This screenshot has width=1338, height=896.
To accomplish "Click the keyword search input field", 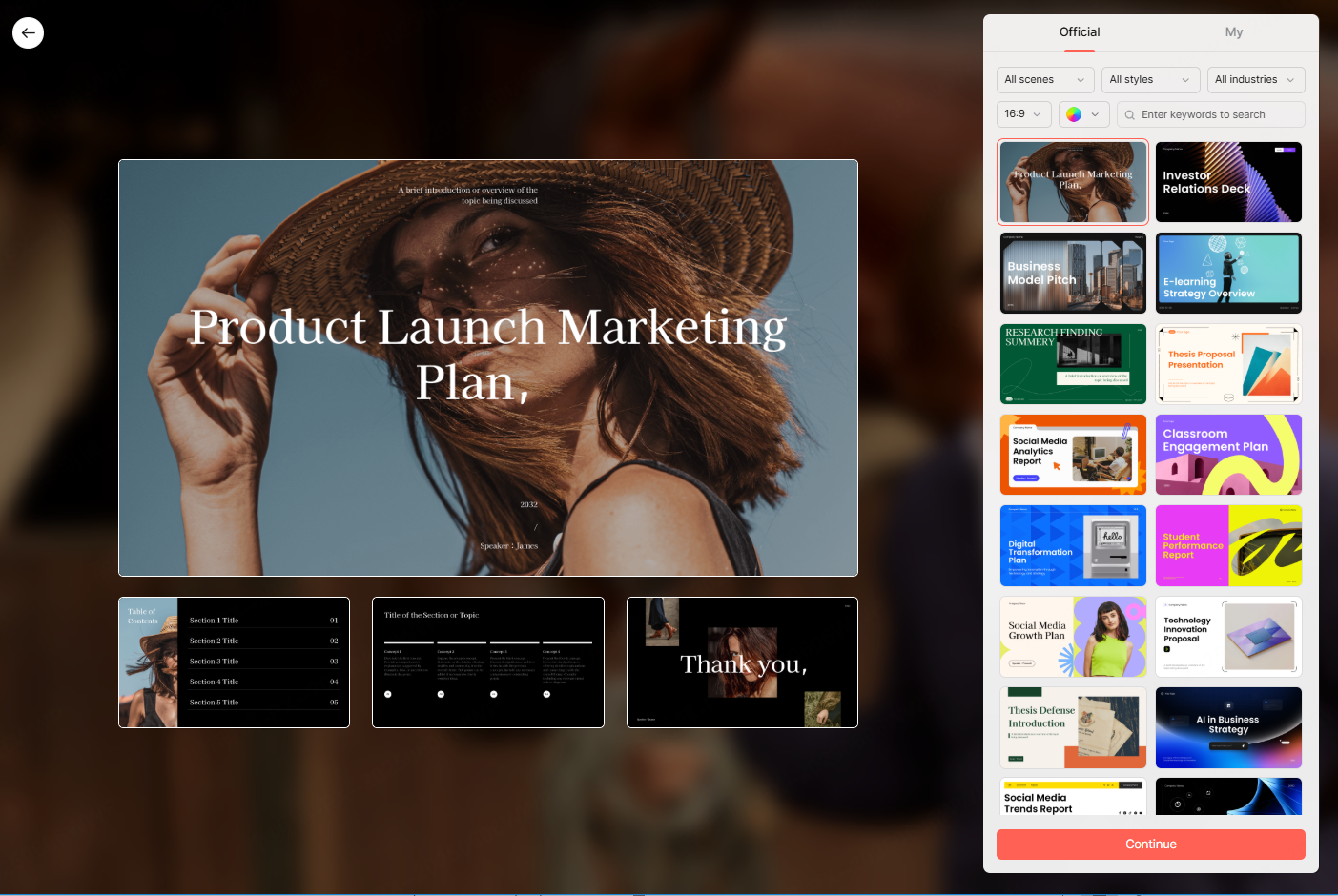I will (x=1211, y=114).
